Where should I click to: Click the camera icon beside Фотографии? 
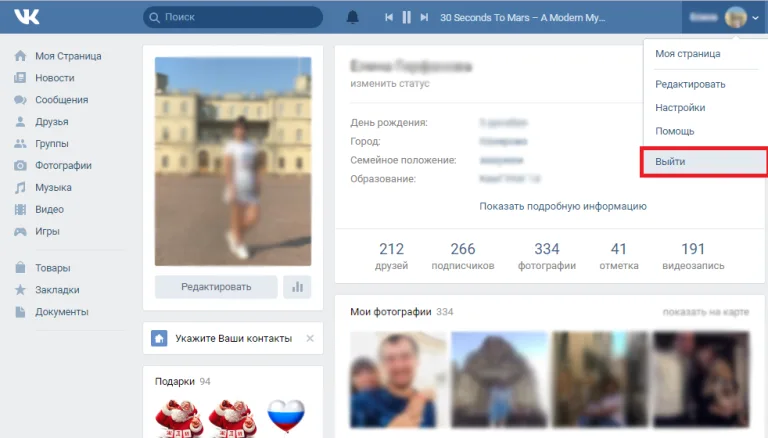(x=20, y=166)
